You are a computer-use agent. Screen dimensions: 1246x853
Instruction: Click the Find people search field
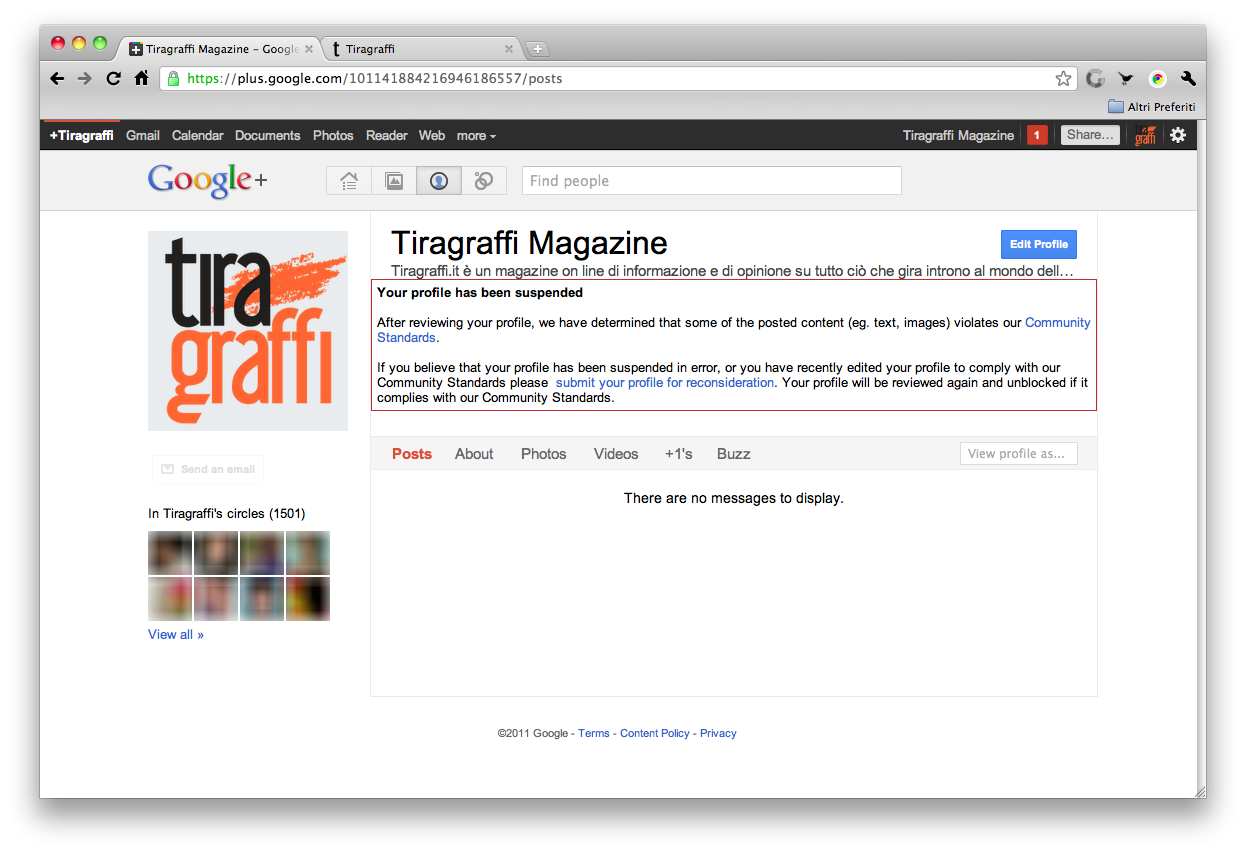712,181
